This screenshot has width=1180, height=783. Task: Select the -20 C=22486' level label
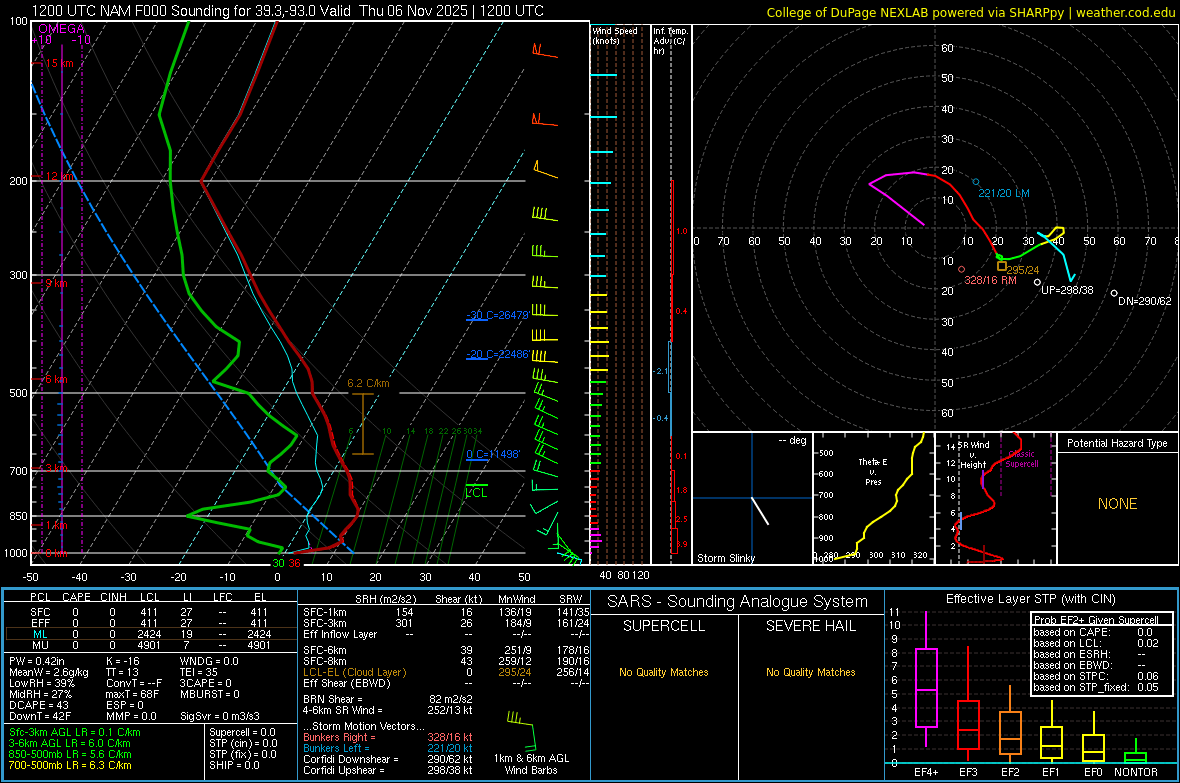pos(497,354)
